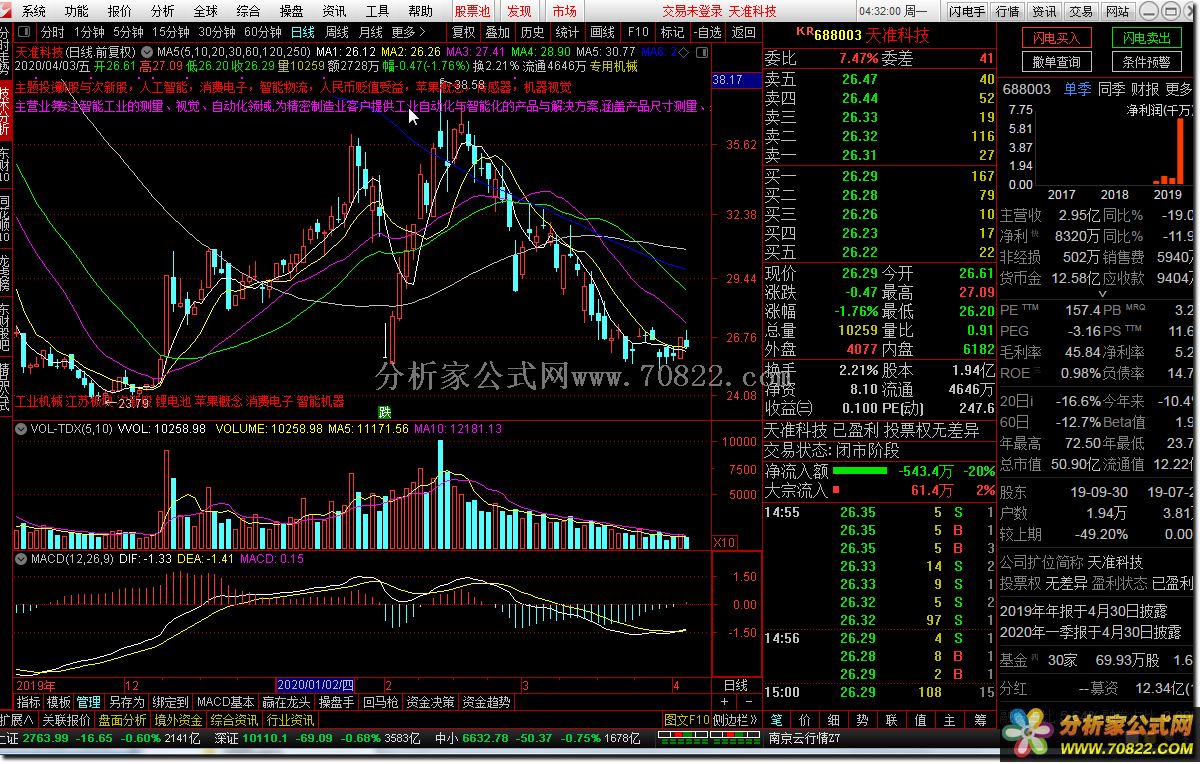1202x764 pixels.
Task: Click the 股票池 button
Action: [x=472, y=11]
